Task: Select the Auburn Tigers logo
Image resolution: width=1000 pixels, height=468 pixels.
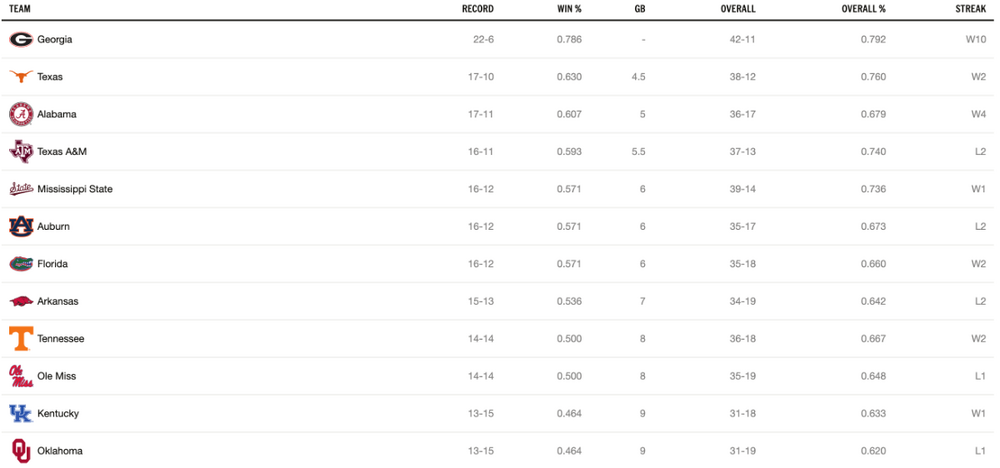Action: (x=21, y=226)
